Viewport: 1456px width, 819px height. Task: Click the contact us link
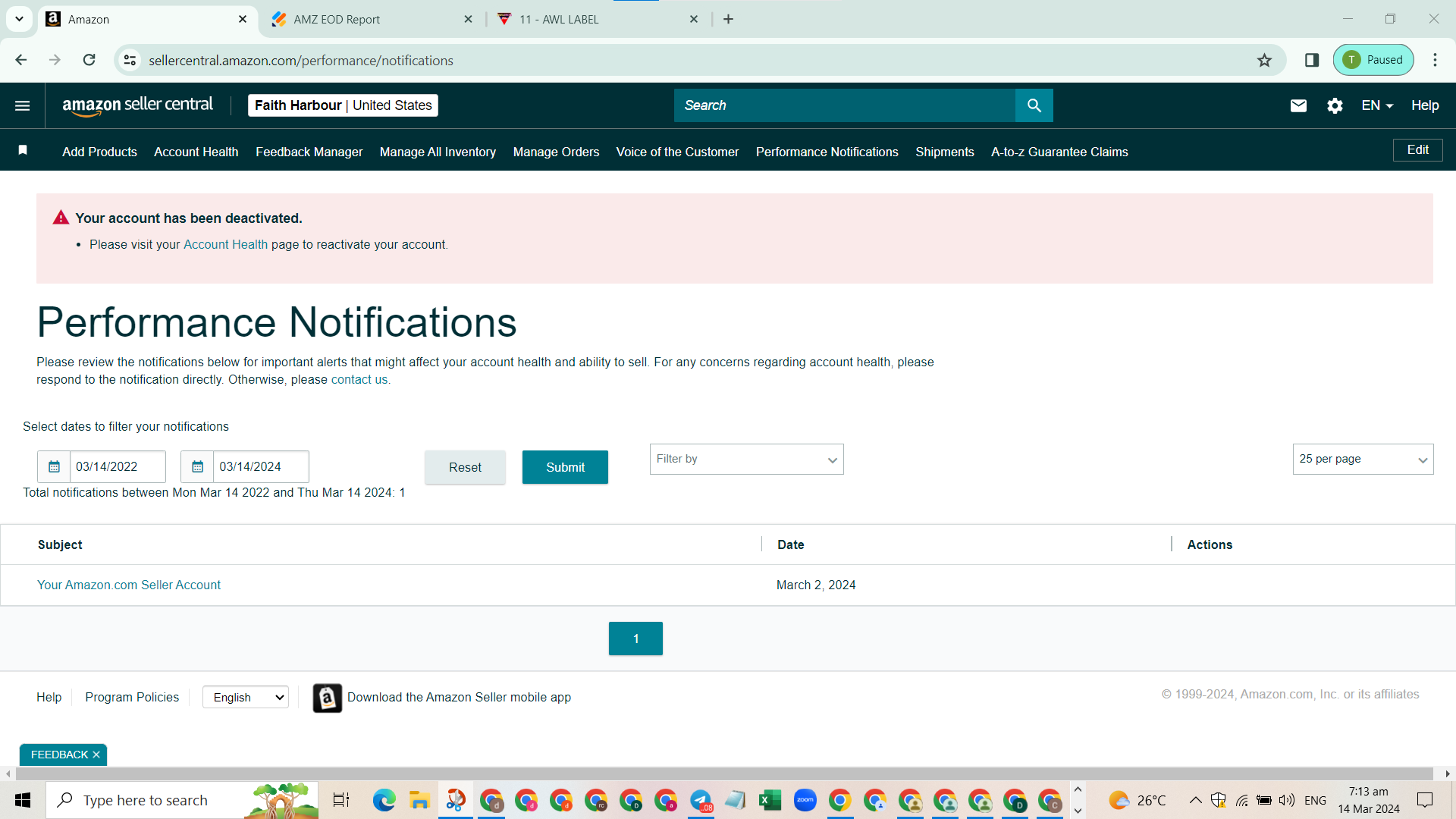(359, 379)
